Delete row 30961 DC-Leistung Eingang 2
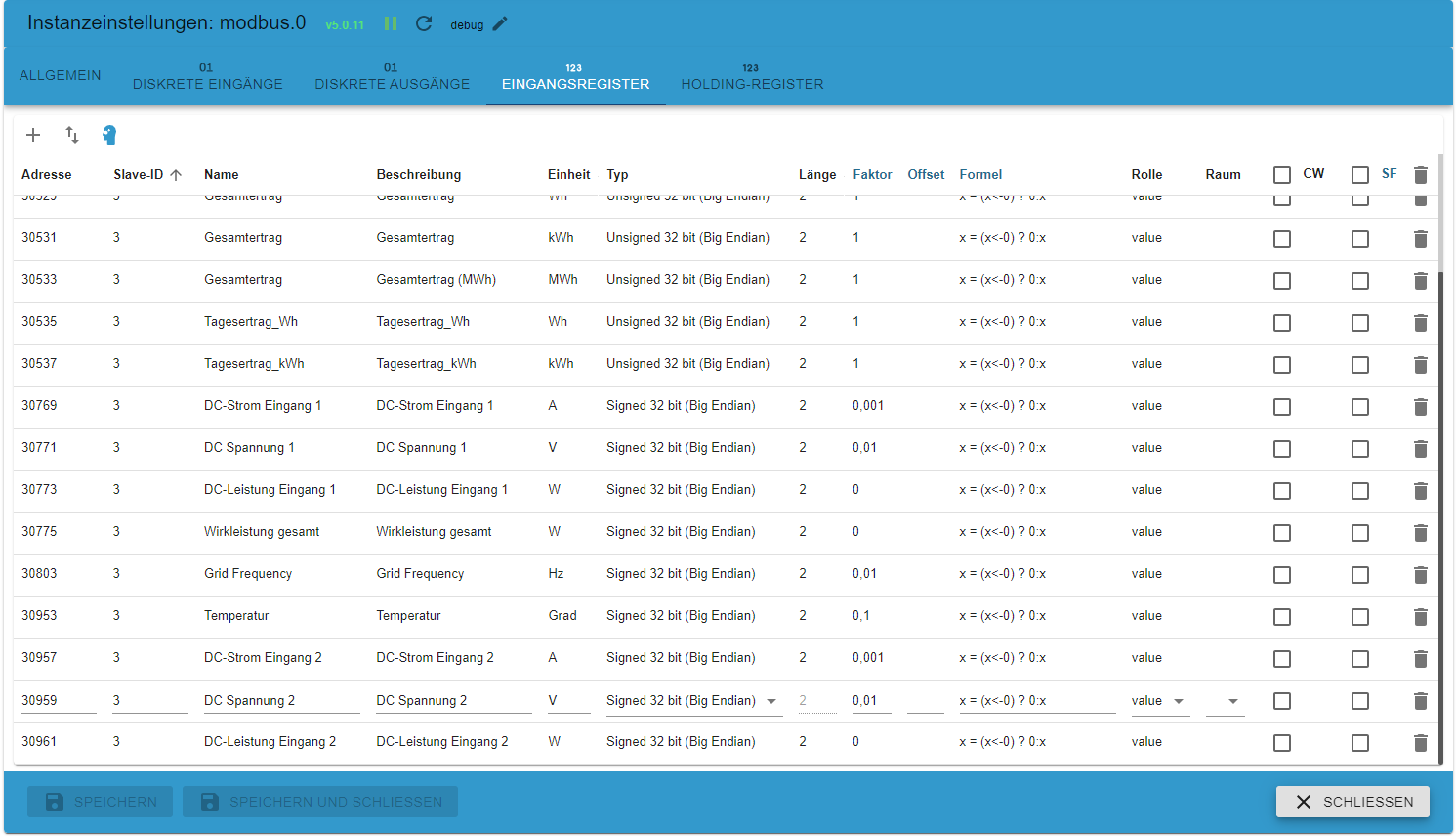This screenshot has width=1456, height=836. pyautogui.click(x=1421, y=743)
